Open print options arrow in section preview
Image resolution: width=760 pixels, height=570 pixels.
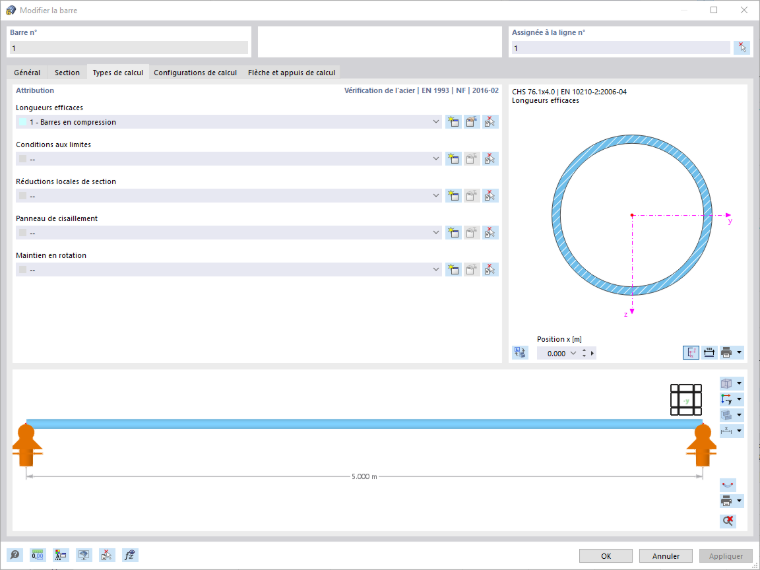[x=739, y=352]
